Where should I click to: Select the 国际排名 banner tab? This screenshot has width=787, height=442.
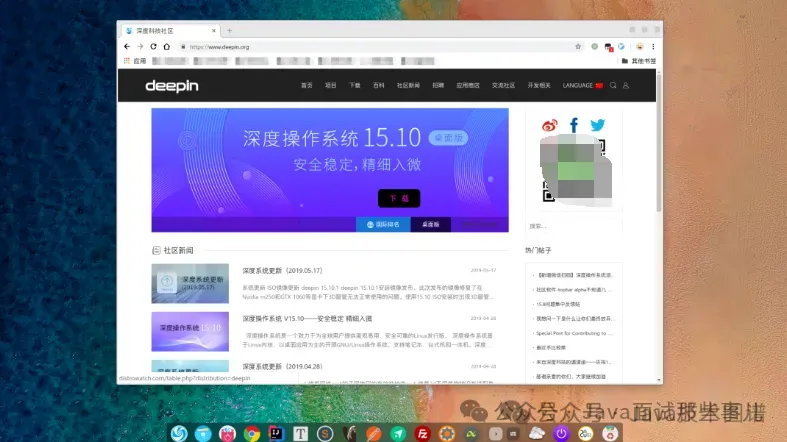(x=383, y=224)
